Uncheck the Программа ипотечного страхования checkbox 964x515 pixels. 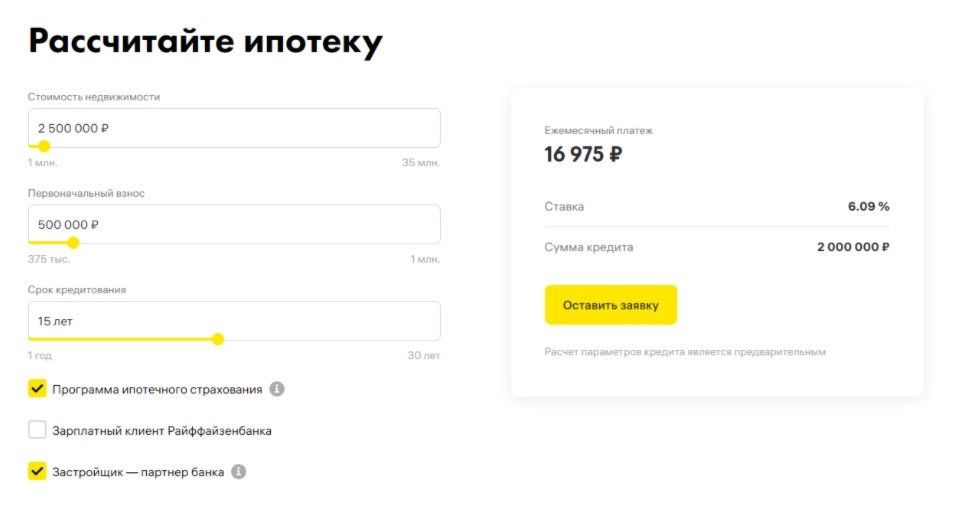pyautogui.click(x=37, y=389)
